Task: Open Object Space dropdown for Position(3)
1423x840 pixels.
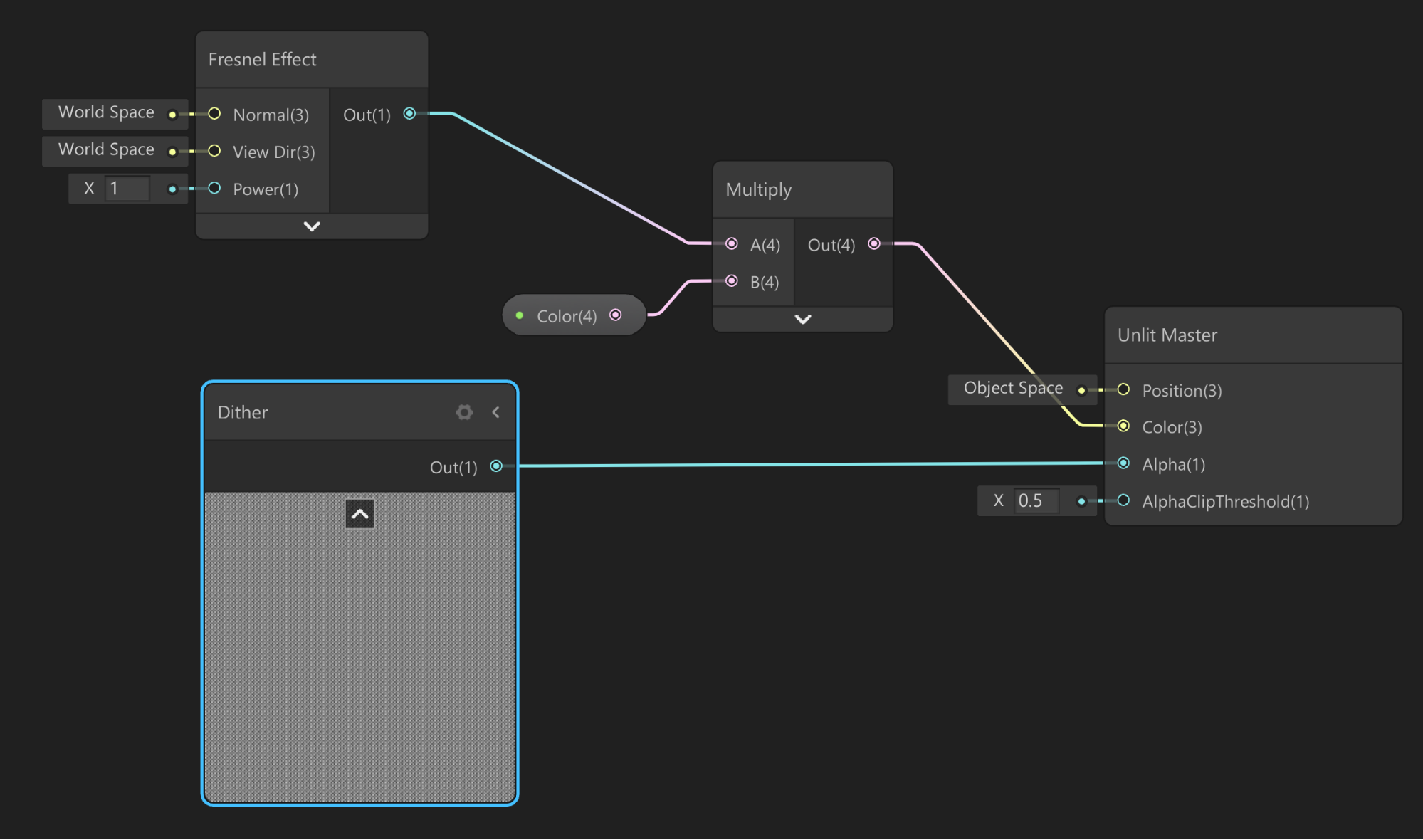Action: pyautogui.click(x=1012, y=389)
